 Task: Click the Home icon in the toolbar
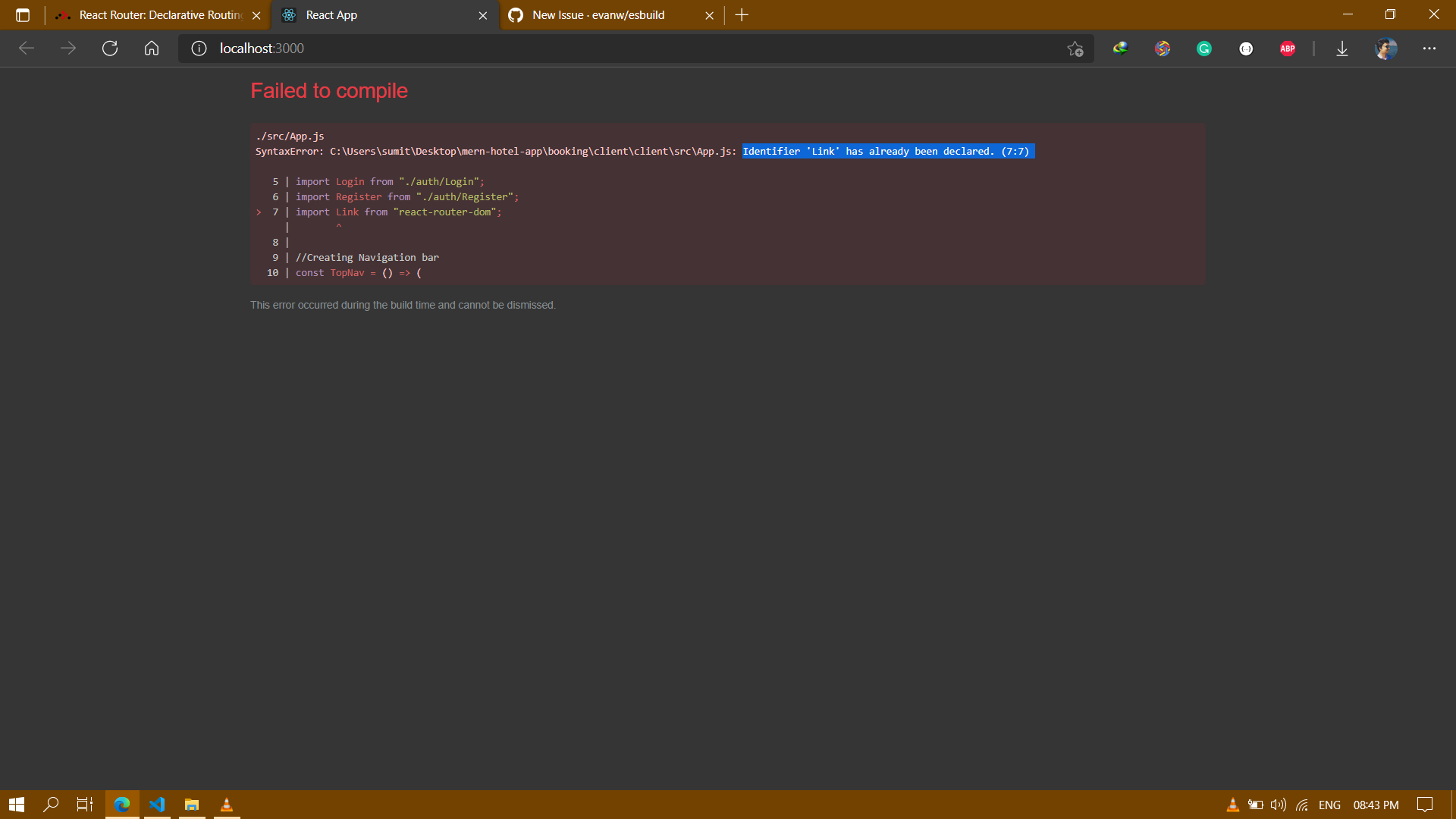pyautogui.click(x=151, y=48)
